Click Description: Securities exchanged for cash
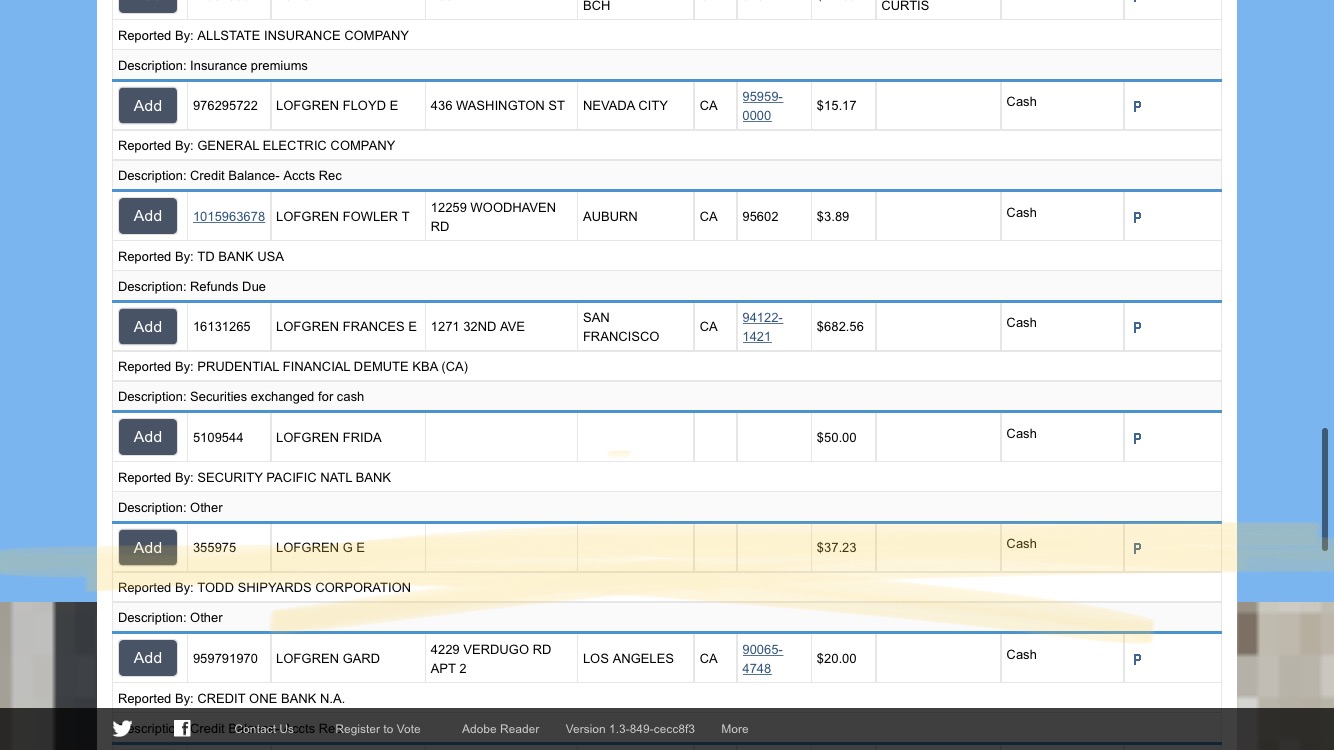The height and width of the screenshot is (750, 1334). pyautogui.click(x=241, y=396)
